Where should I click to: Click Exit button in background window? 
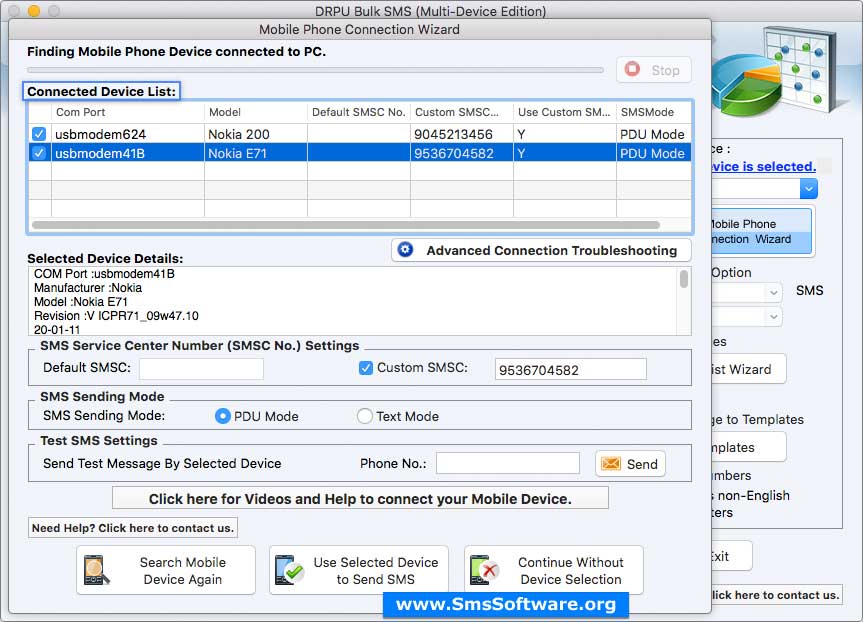point(732,556)
